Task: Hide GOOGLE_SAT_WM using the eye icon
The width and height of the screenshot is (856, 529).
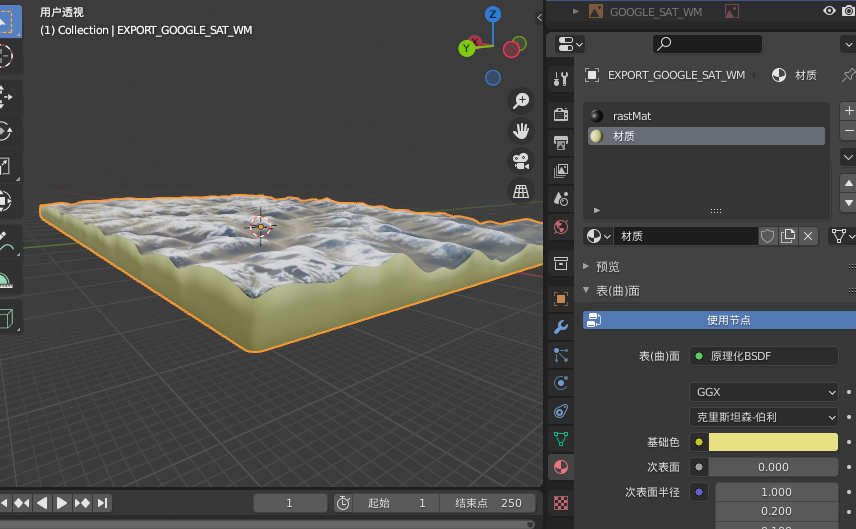Action: point(829,11)
